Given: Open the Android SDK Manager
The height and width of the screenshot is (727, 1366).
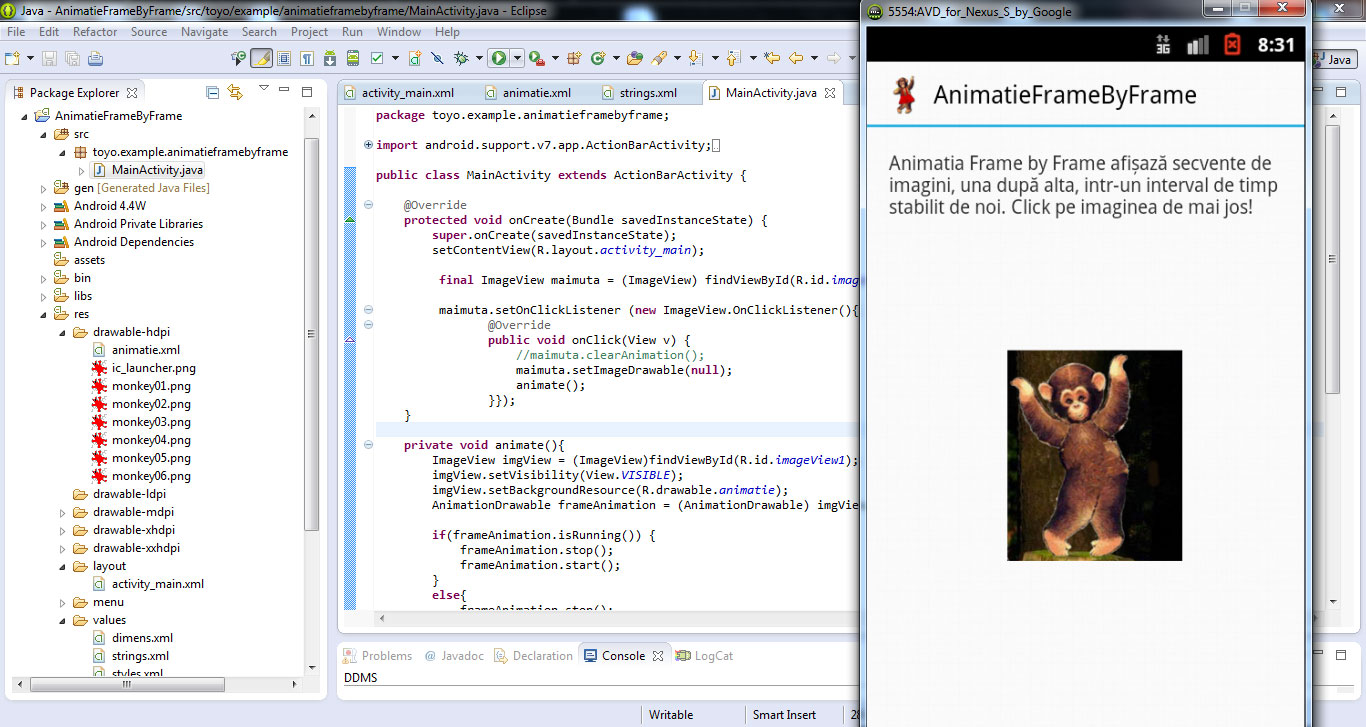Looking at the screenshot, I should [x=330, y=60].
